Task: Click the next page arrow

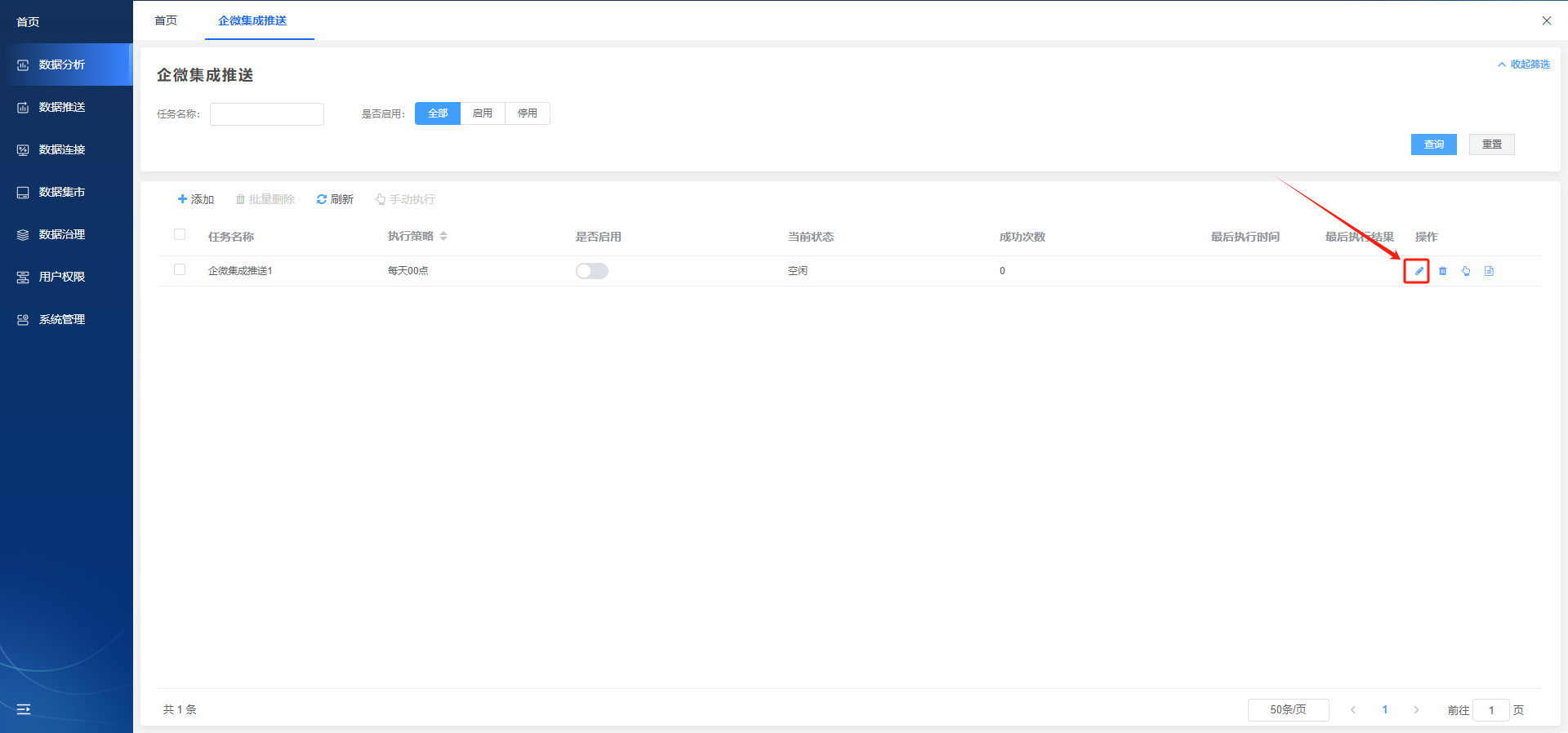Action: tap(1416, 710)
